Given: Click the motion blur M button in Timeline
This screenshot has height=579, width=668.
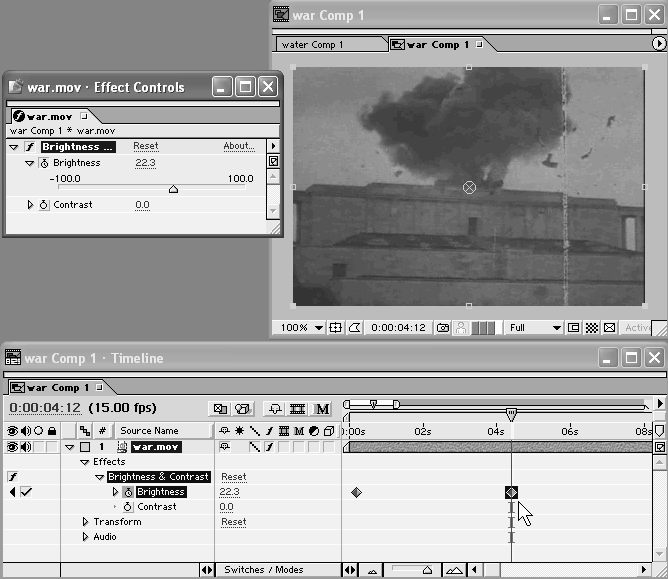Looking at the screenshot, I should (x=323, y=409).
